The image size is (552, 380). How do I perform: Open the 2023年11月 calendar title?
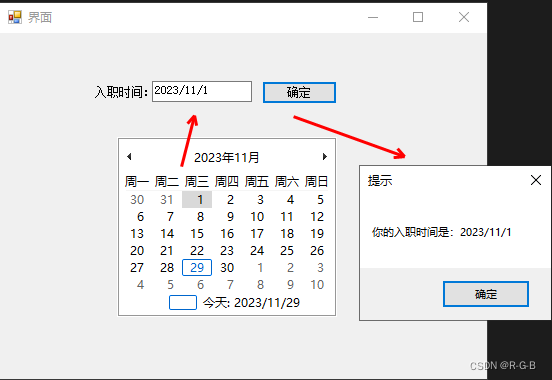(227, 157)
